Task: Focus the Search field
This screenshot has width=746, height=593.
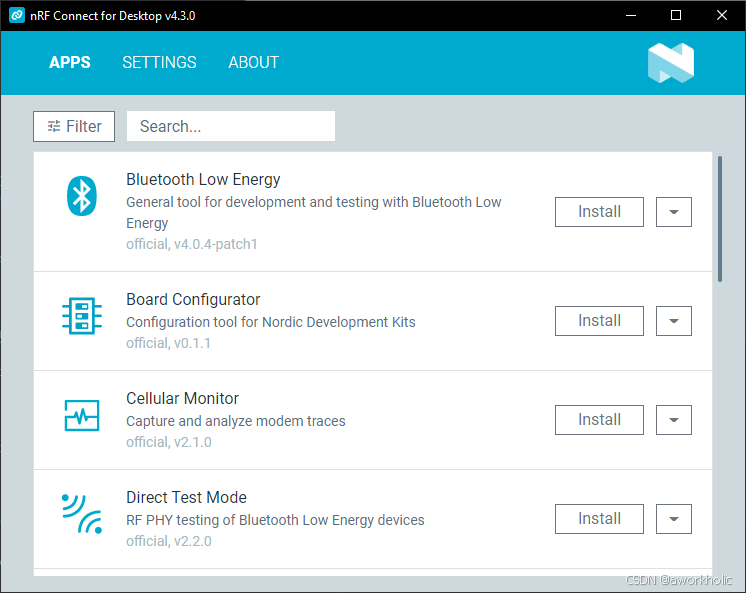Action: (231, 126)
